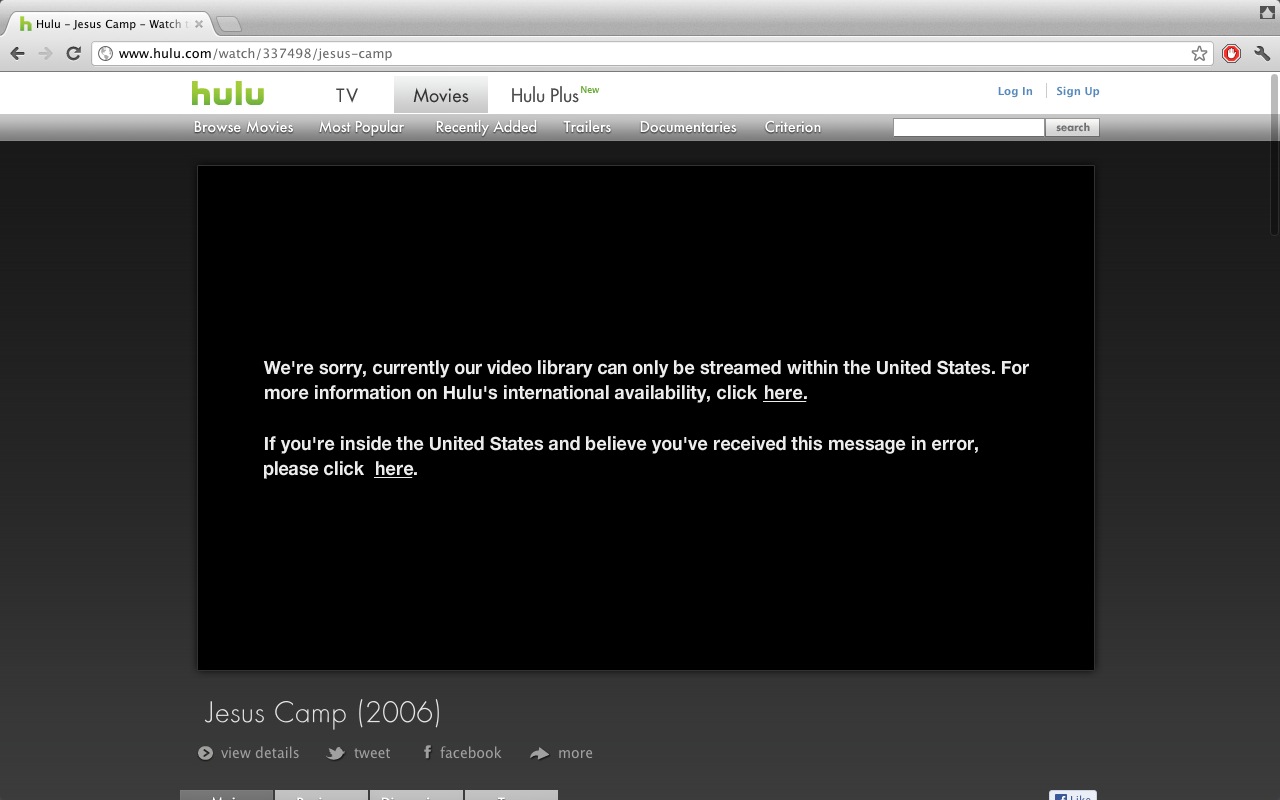
Task: Click the Twitter bird tweet icon
Action: pos(337,753)
